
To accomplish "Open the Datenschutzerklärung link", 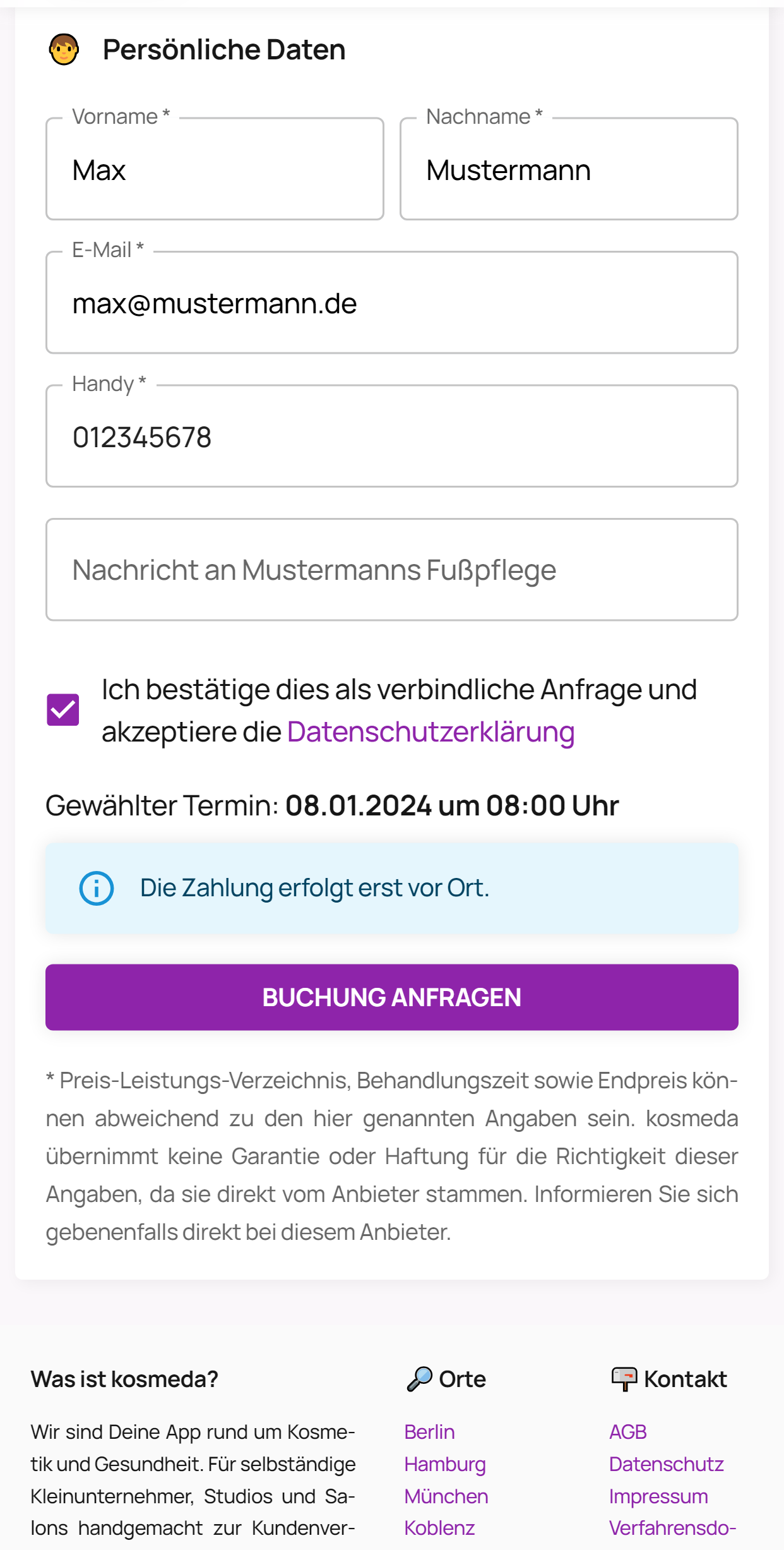I will click(x=431, y=732).
